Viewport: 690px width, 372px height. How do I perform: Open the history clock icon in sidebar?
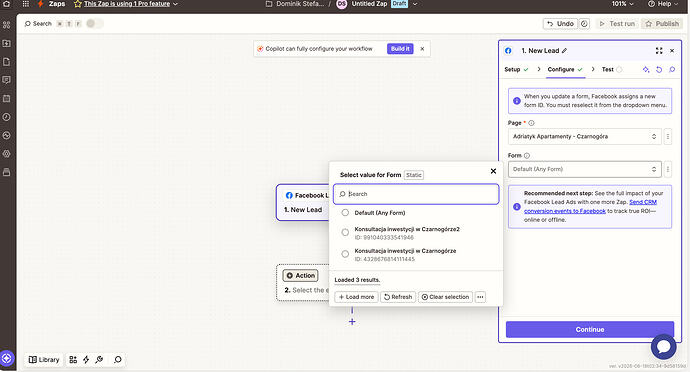[x=7, y=117]
